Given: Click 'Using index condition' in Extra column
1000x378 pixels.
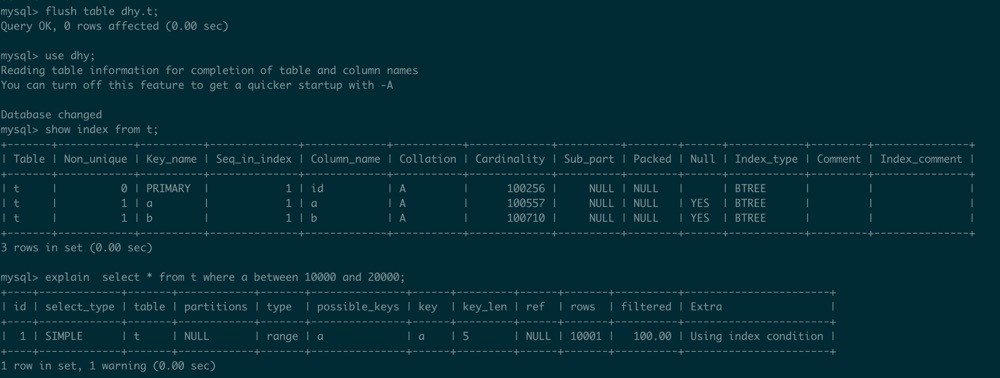Looking at the screenshot, I should 757,336.
